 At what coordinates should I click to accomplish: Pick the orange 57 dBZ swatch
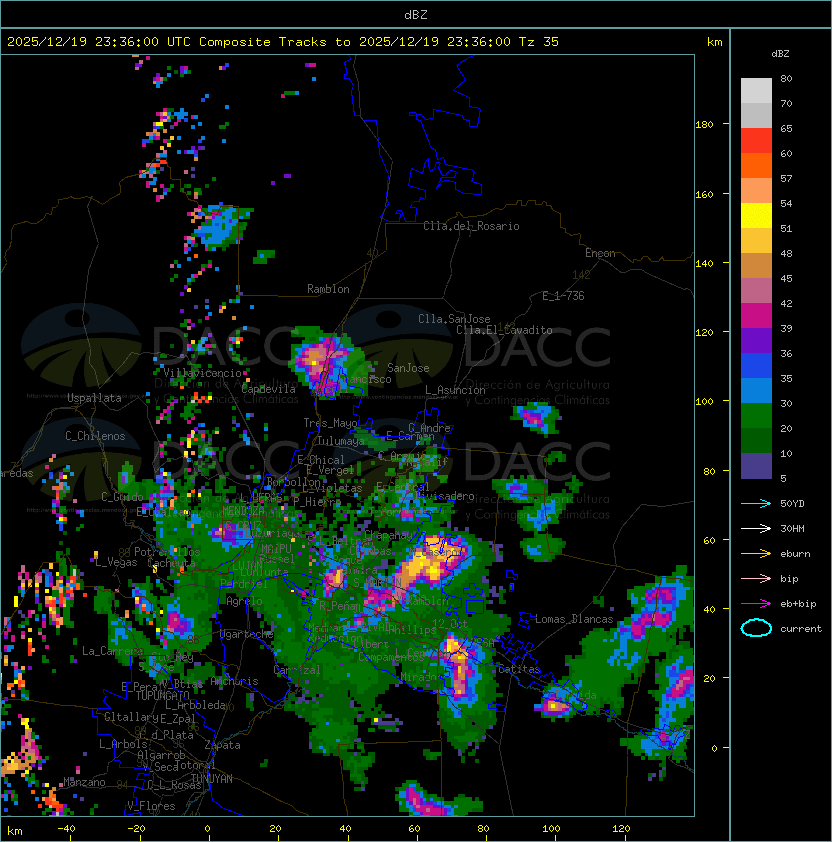756,166
